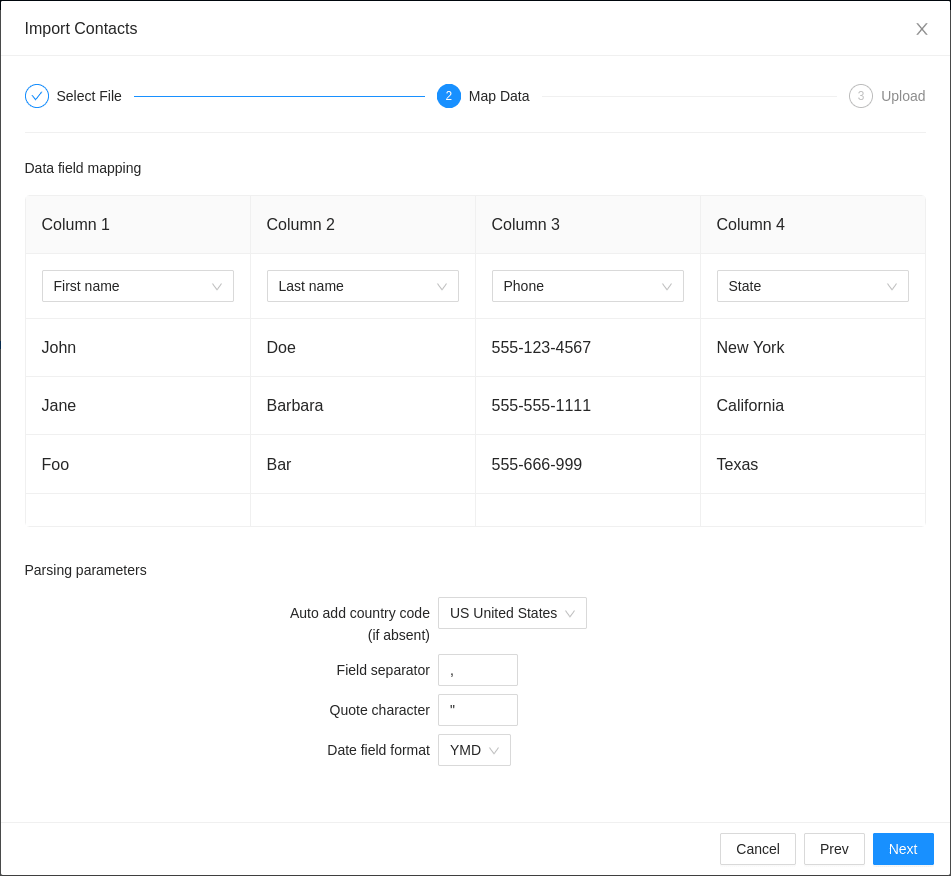Click the Select File checkmark step icon
This screenshot has height=876, width=951.
(37, 96)
